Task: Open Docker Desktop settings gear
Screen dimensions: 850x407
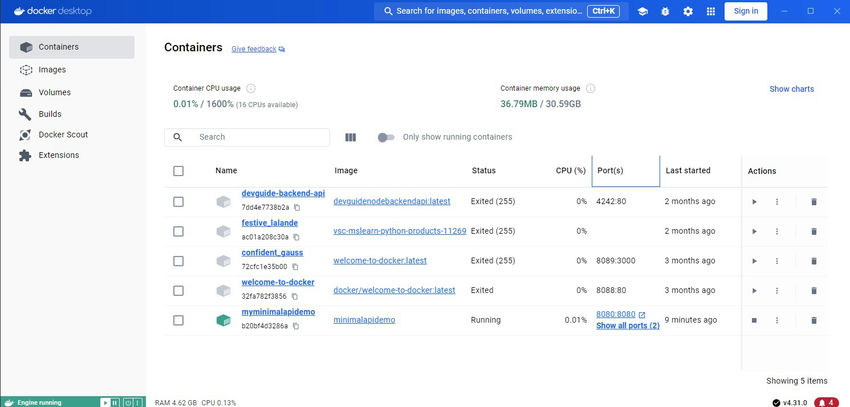Action: click(688, 11)
